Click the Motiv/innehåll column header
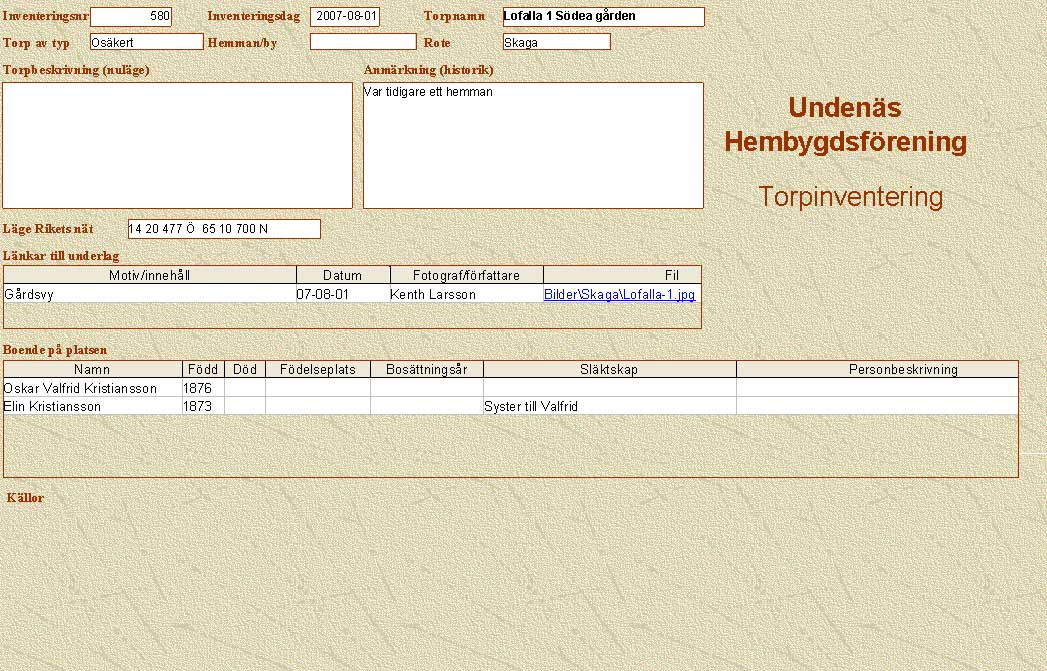Screen dimensions: 1047x671 [150, 275]
